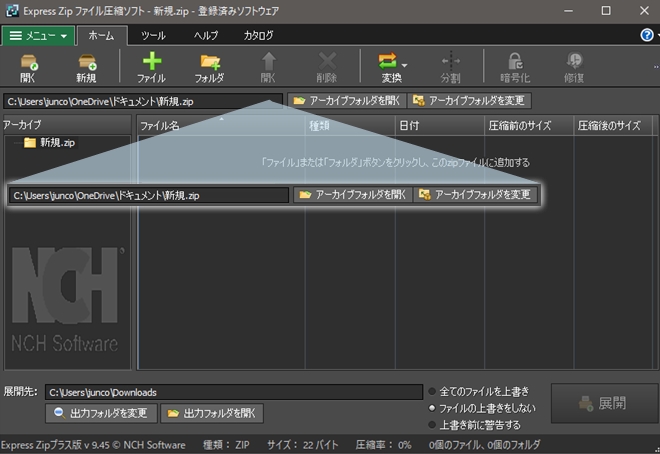Click the 出力フォルダを開く button

pos(212,413)
